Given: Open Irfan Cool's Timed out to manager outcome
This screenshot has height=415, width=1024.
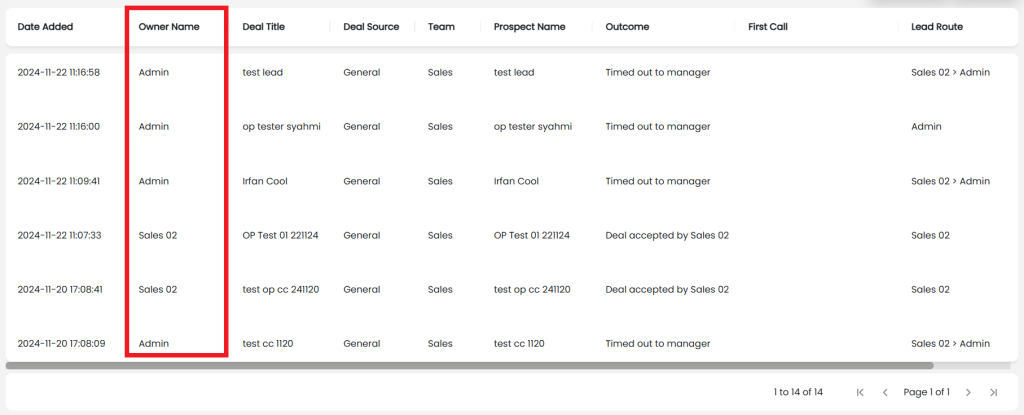Looking at the screenshot, I should click(x=657, y=181).
